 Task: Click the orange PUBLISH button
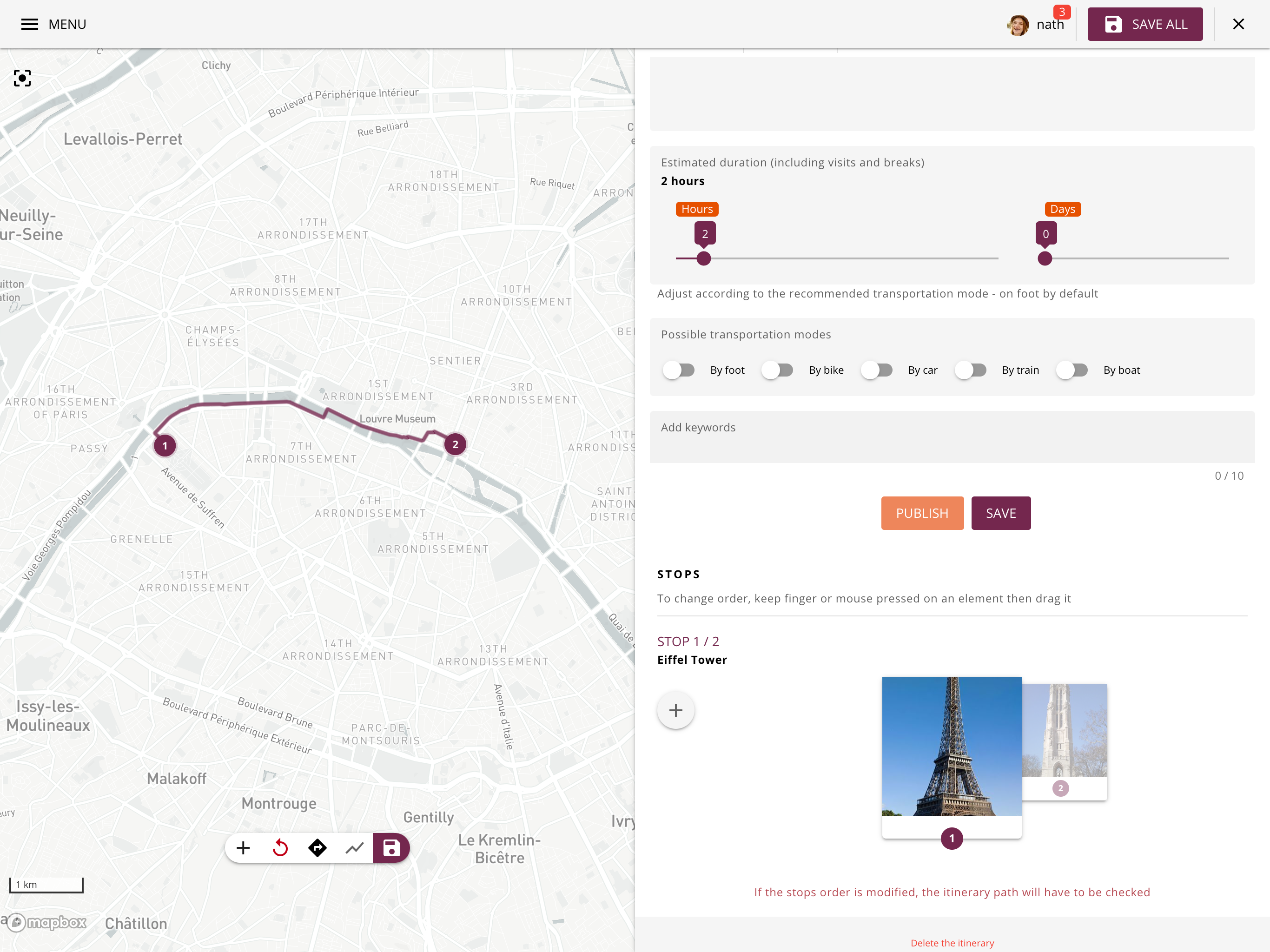click(922, 513)
